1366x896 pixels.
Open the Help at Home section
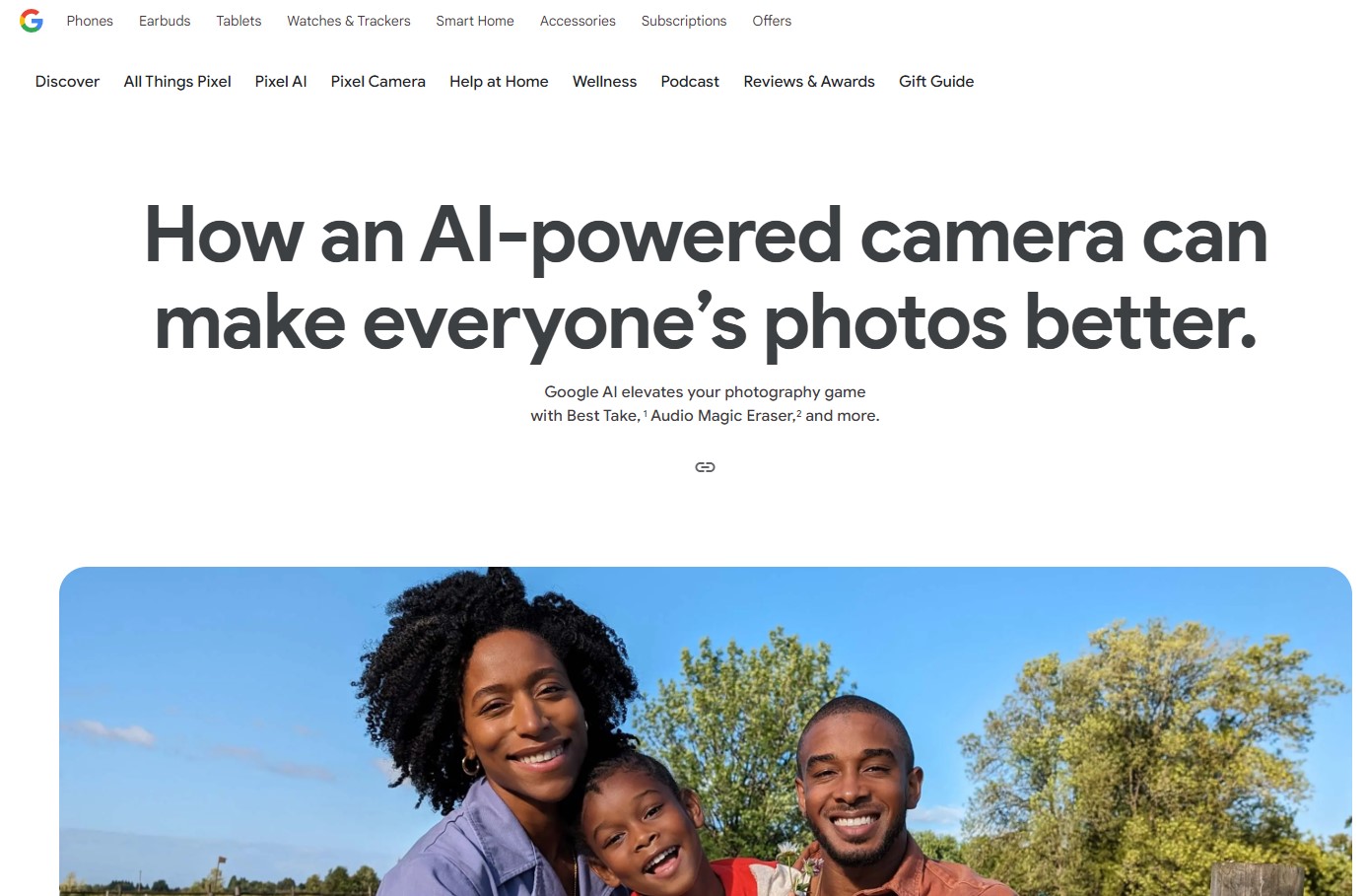click(499, 82)
